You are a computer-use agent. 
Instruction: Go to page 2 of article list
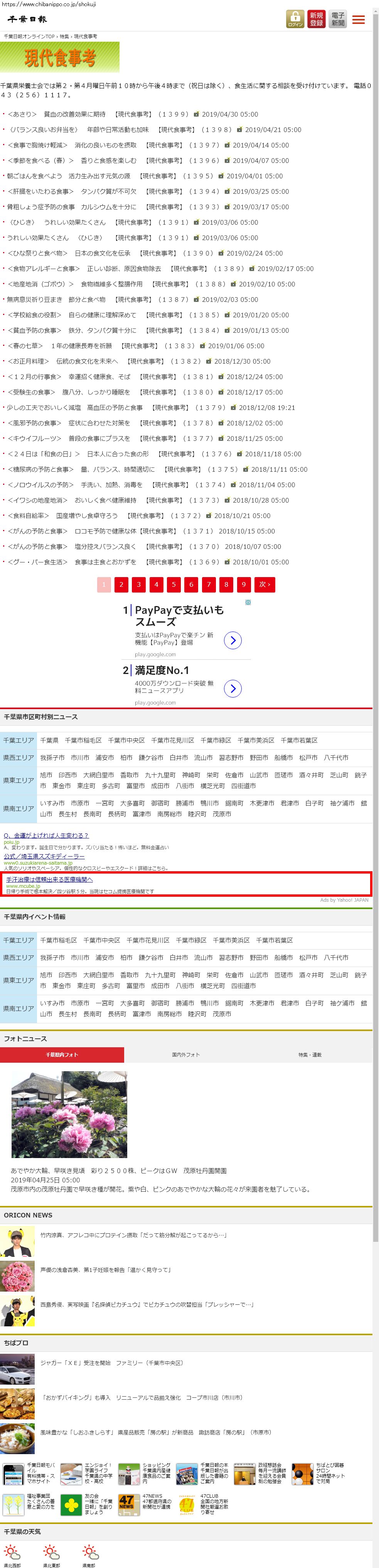[121, 584]
